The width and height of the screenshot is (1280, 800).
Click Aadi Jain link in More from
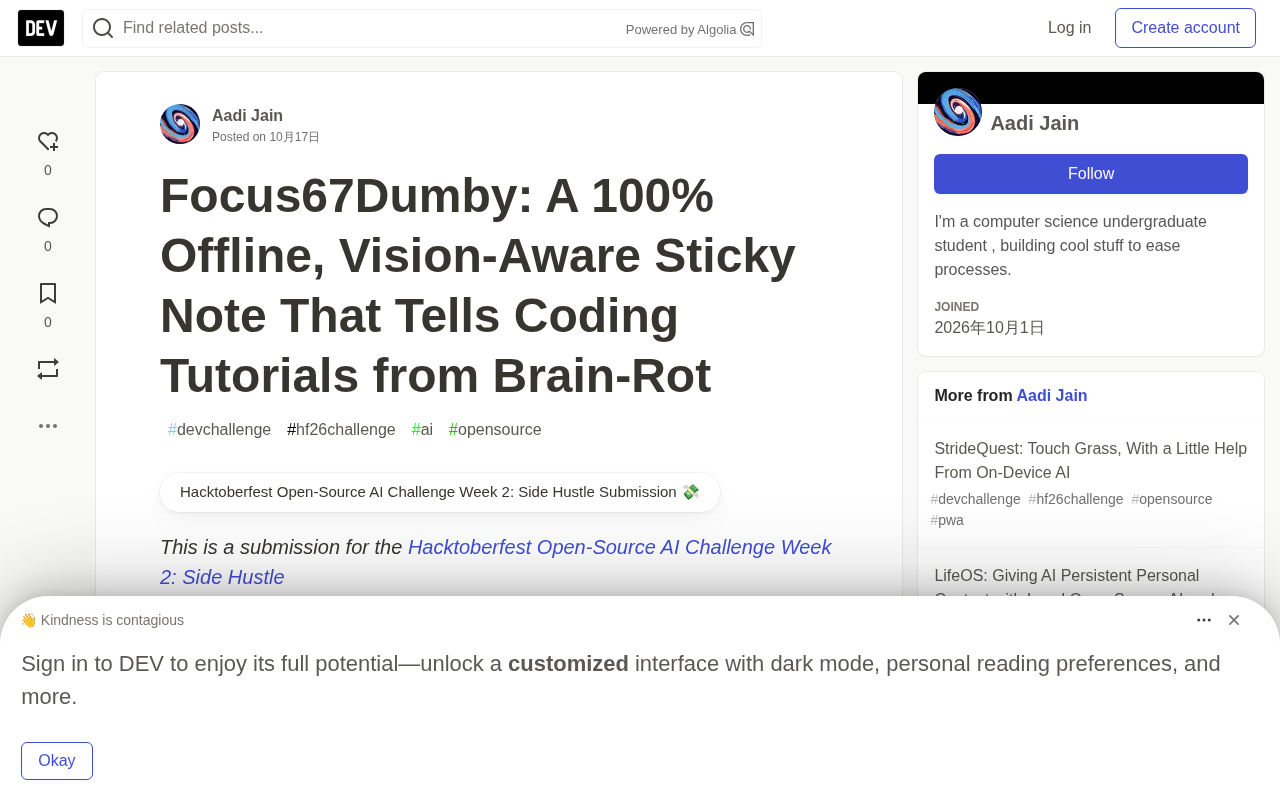1052,396
